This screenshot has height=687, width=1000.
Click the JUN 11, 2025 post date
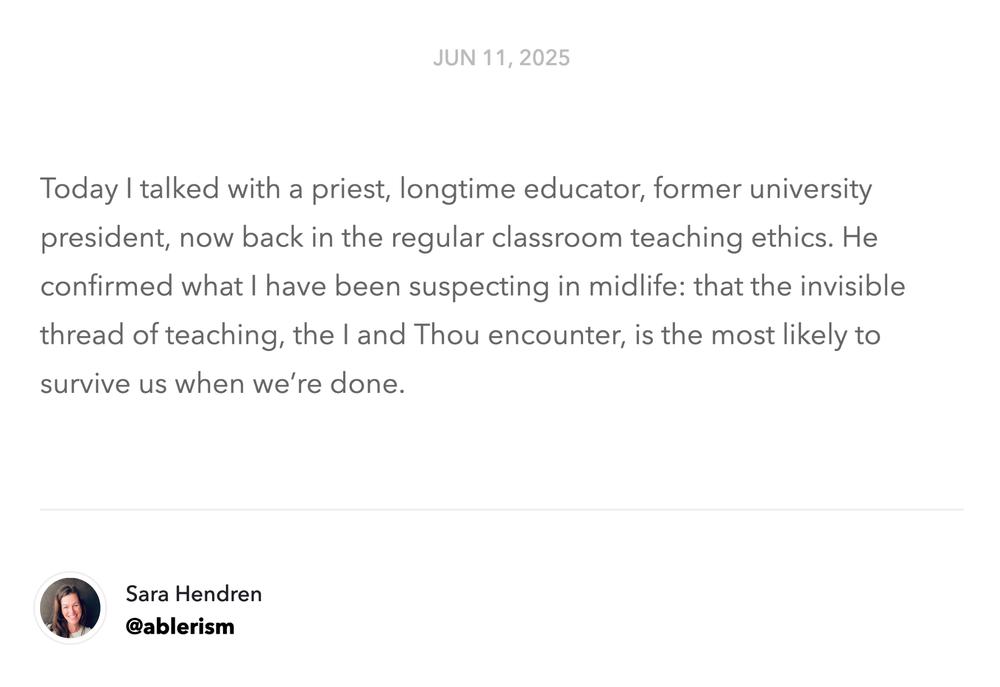pos(501,58)
